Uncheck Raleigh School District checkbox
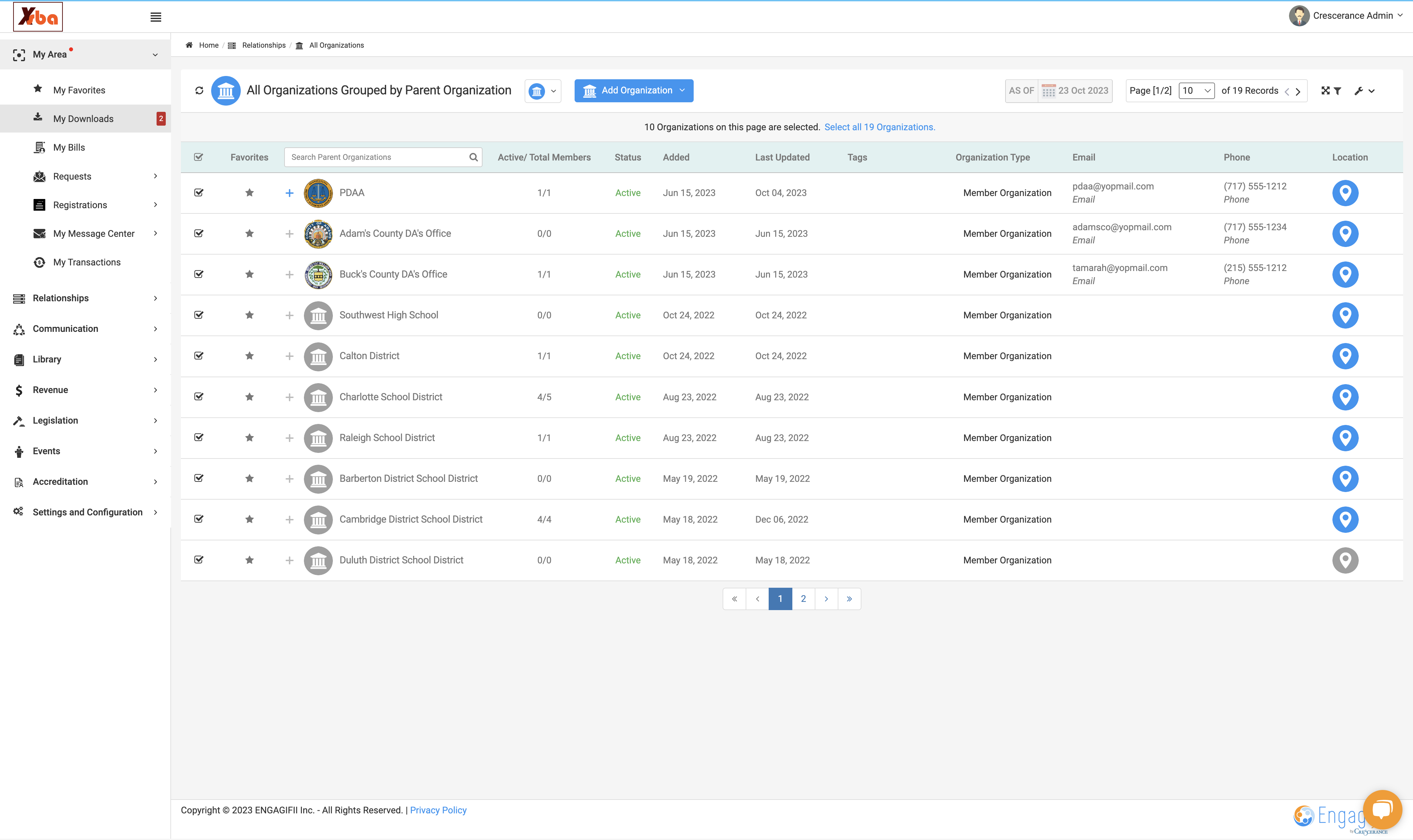Viewport: 1413px width, 840px height. click(x=199, y=437)
